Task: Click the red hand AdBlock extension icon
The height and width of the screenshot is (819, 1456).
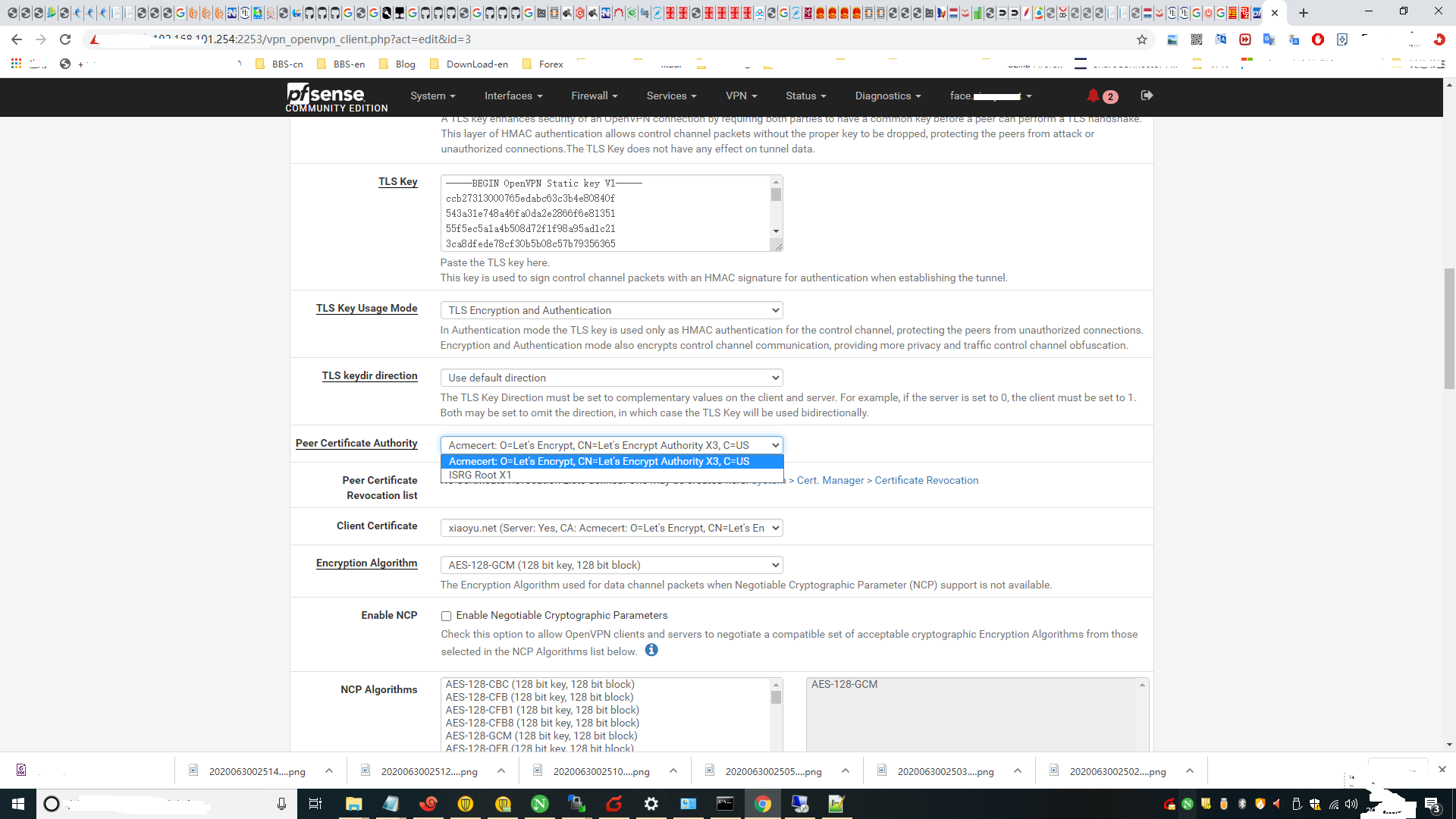Action: point(1318,39)
